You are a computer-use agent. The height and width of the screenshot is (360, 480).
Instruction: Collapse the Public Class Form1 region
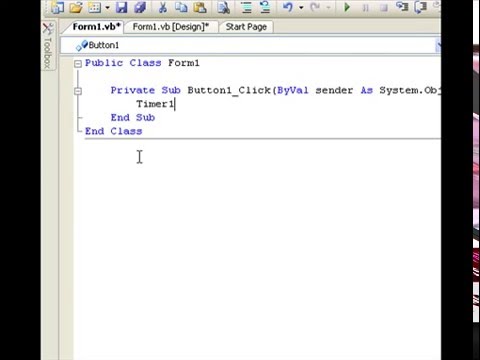tap(78, 64)
